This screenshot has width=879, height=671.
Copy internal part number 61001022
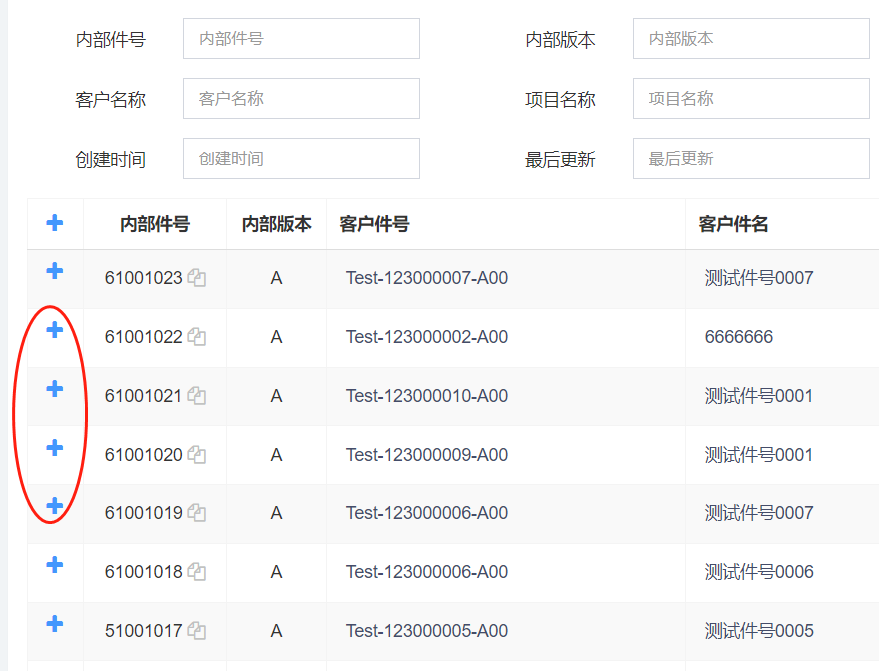(197, 337)
